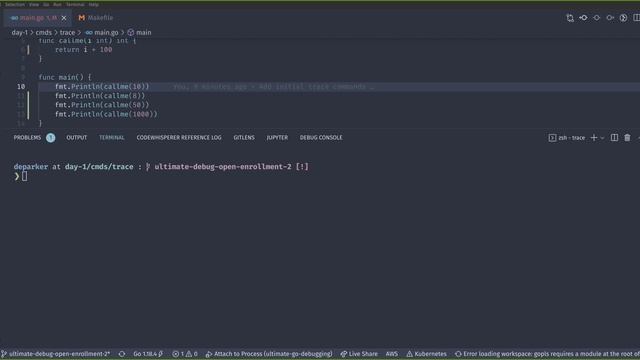Click Go 1.18.4 version in status bar
The width and height of the screenshot is (640, 360).
point(148,354)
